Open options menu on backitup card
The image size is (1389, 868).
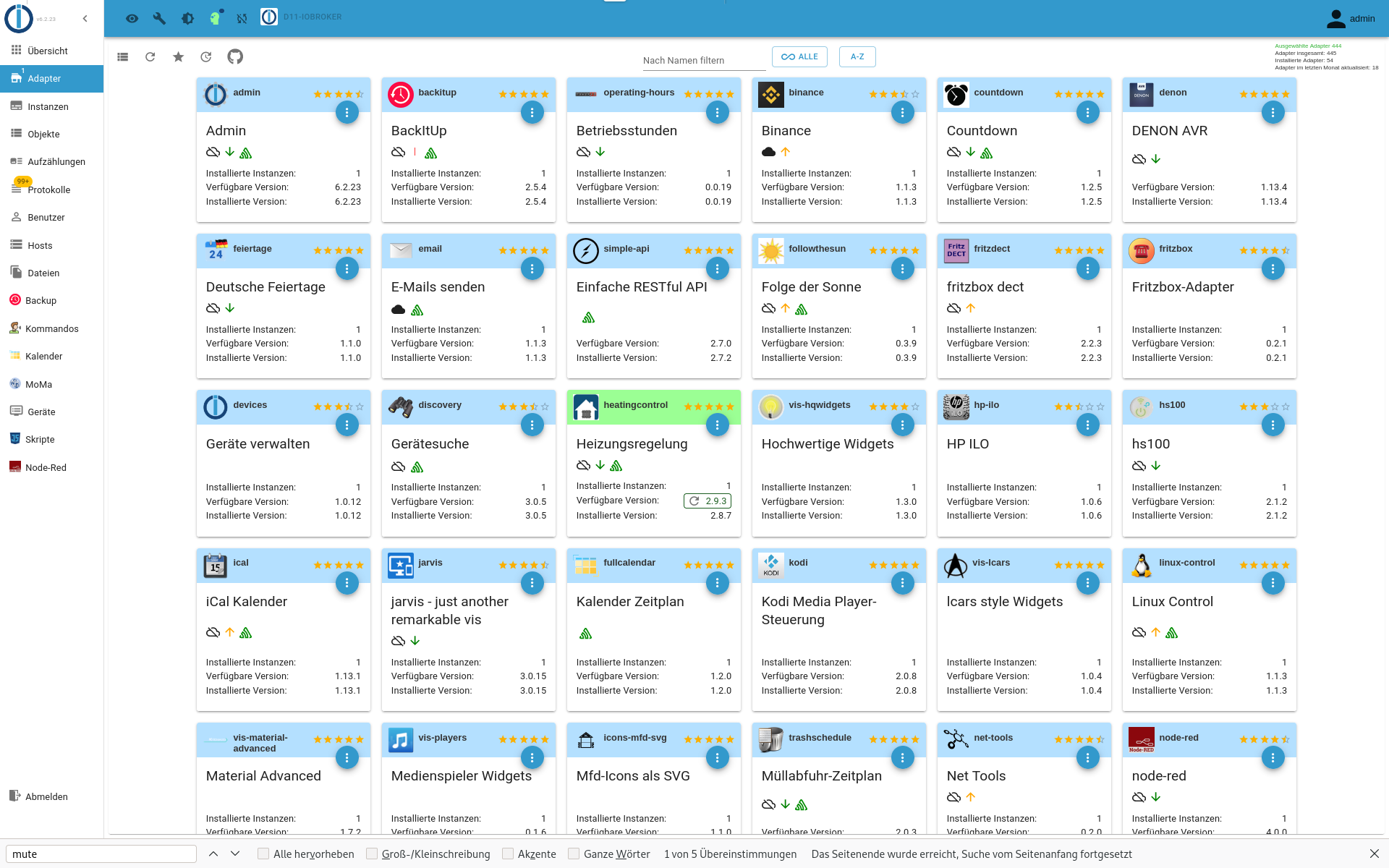click(x=532, y=112)
